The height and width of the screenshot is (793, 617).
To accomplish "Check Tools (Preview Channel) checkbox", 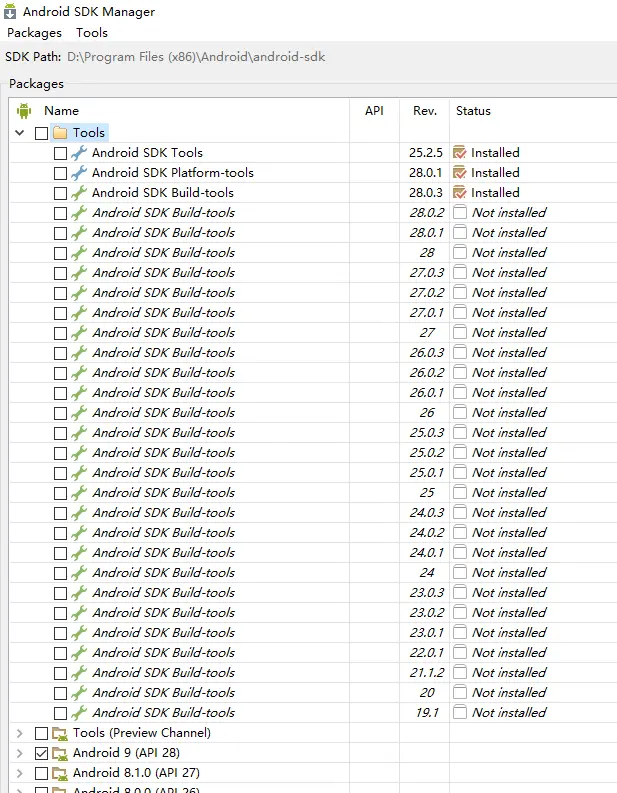I will point(41,733).
